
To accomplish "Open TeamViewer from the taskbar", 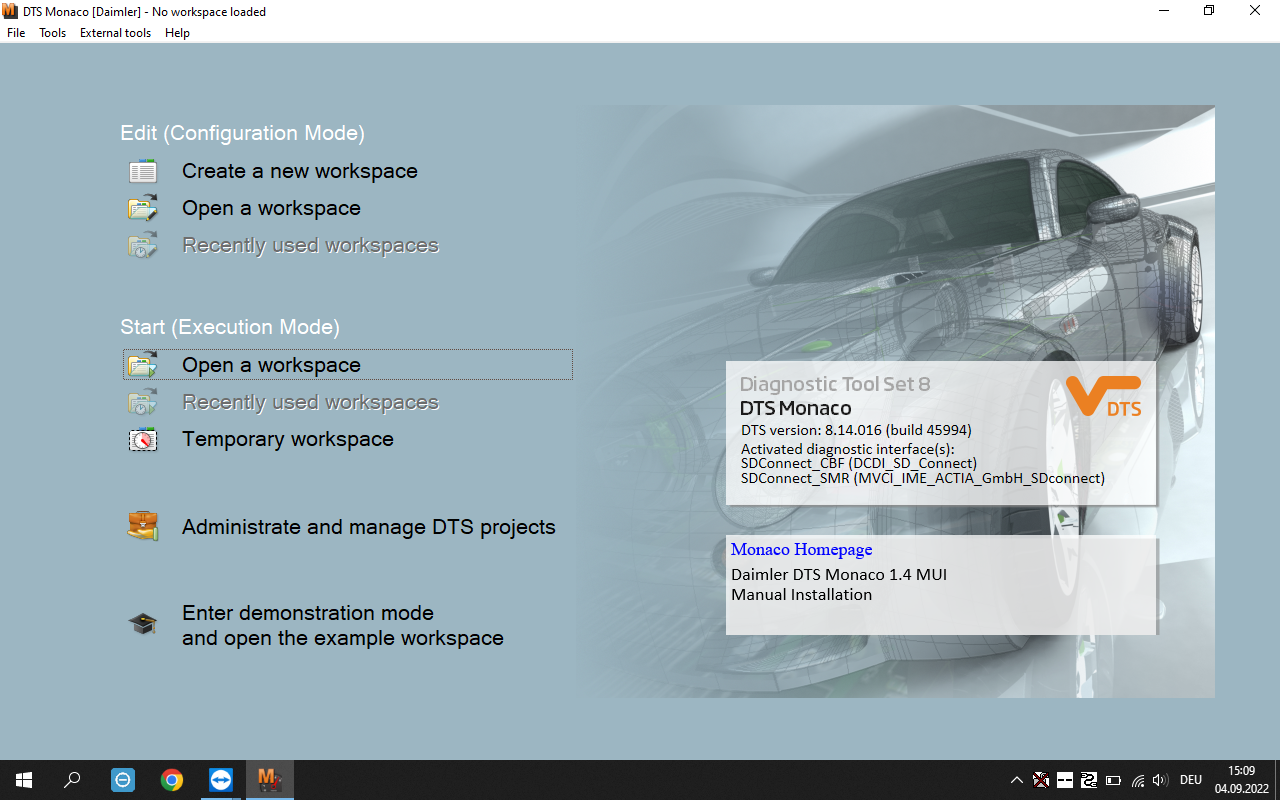I will tap(221, 780).
